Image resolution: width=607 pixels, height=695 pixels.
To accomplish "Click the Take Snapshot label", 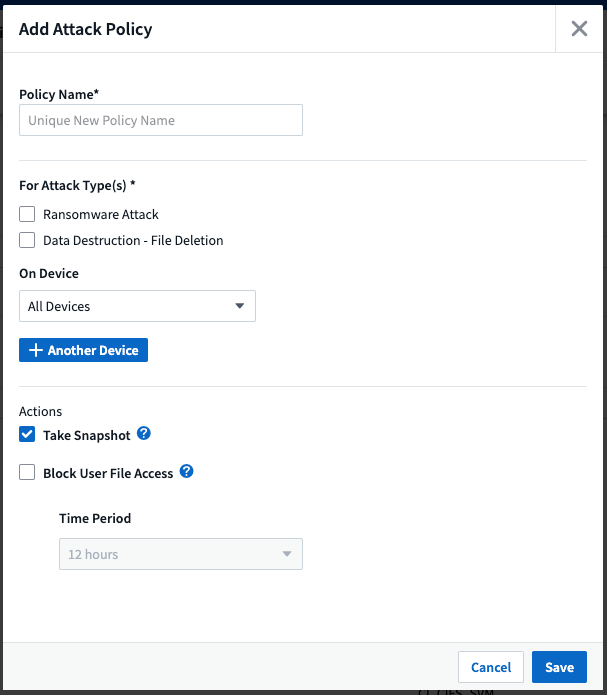I will click(x=87, y=435).
